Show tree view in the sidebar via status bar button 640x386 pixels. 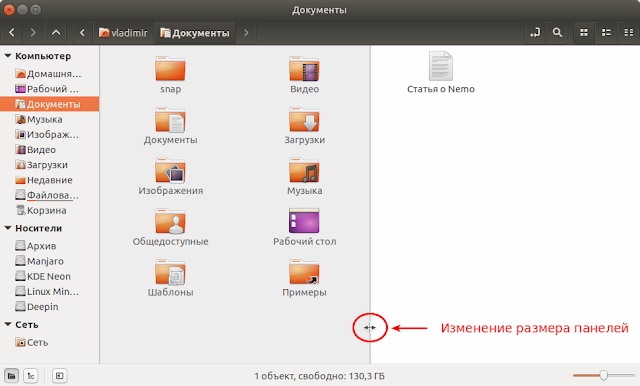tap(31, 376)
